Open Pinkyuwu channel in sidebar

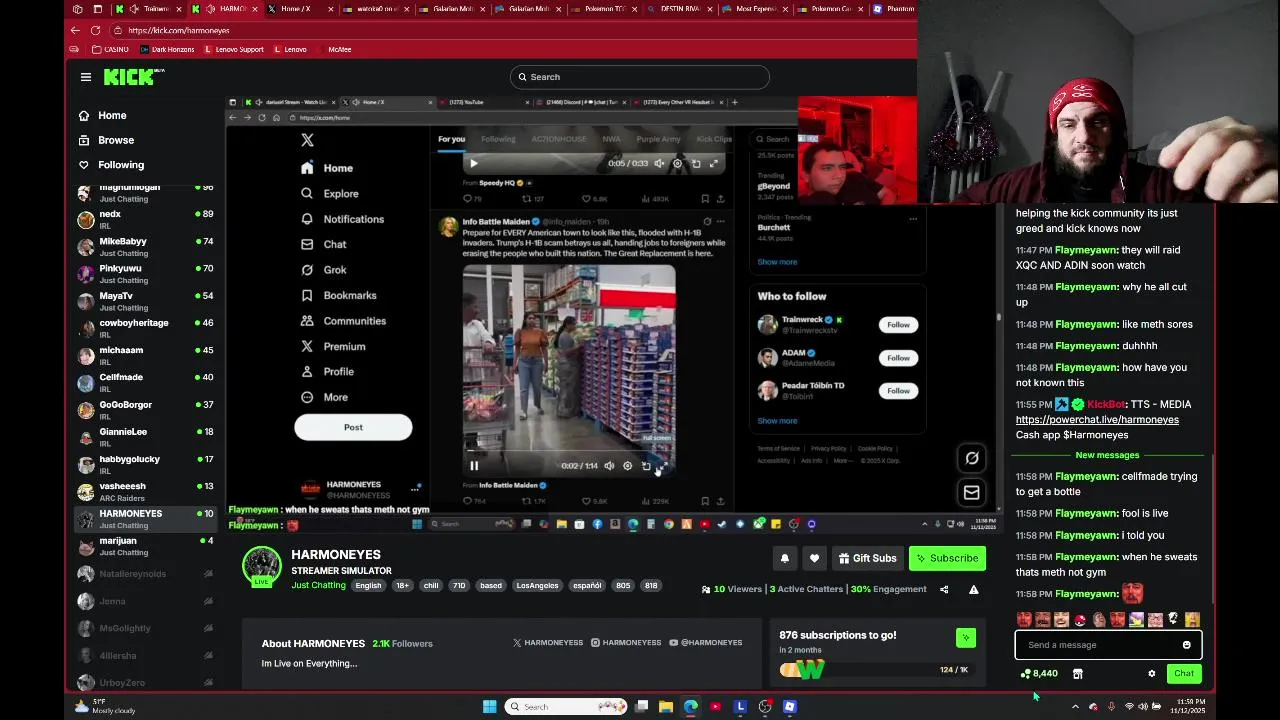coord(146,273)
